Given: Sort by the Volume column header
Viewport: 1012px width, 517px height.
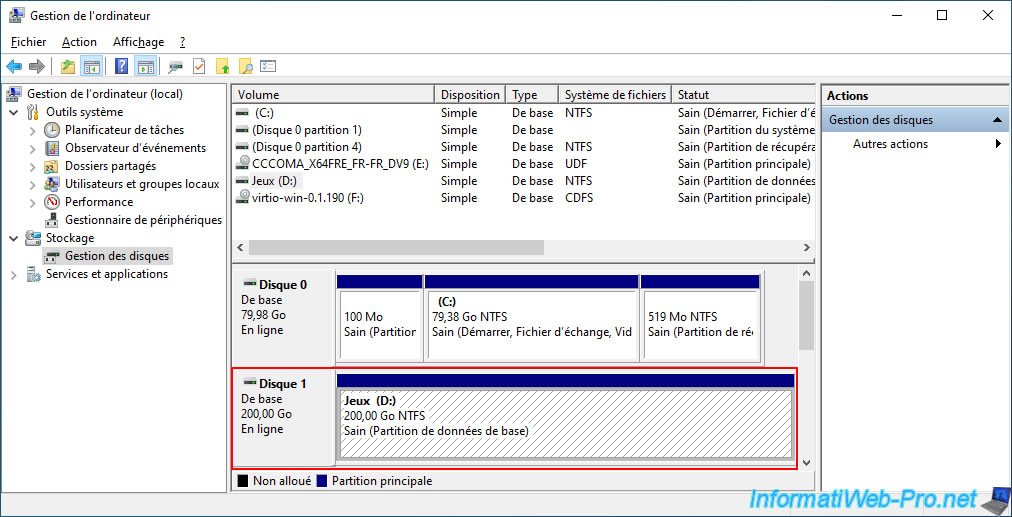Looking at the screenshot, I should tap(333, 95).
